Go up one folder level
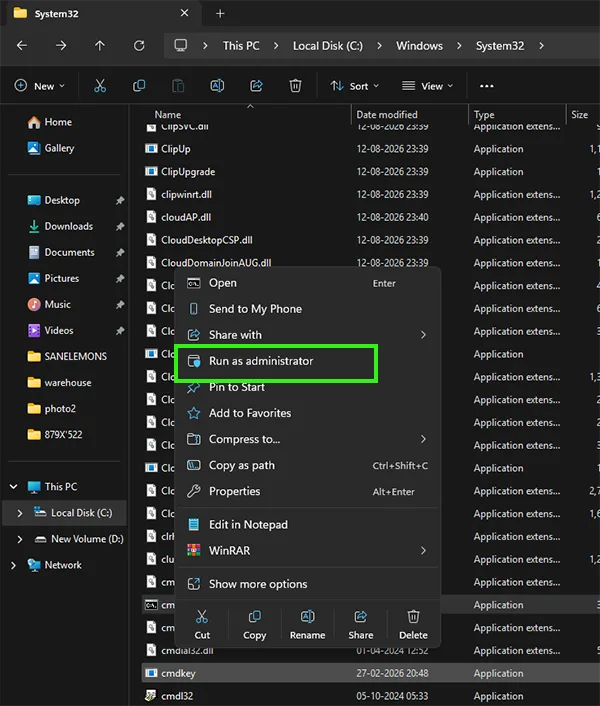Screen dimensions: 600x706 [x=99, y=45]
